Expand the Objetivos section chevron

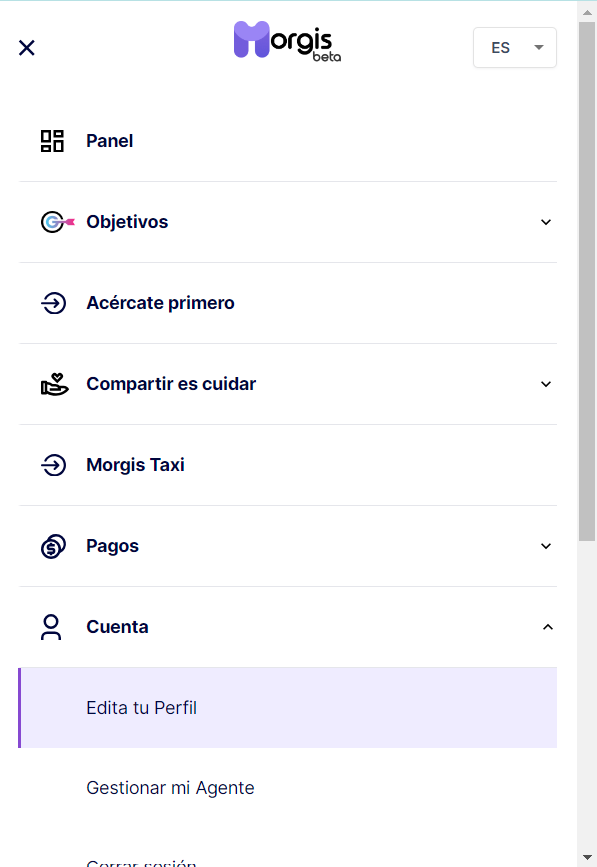point(546,222)
